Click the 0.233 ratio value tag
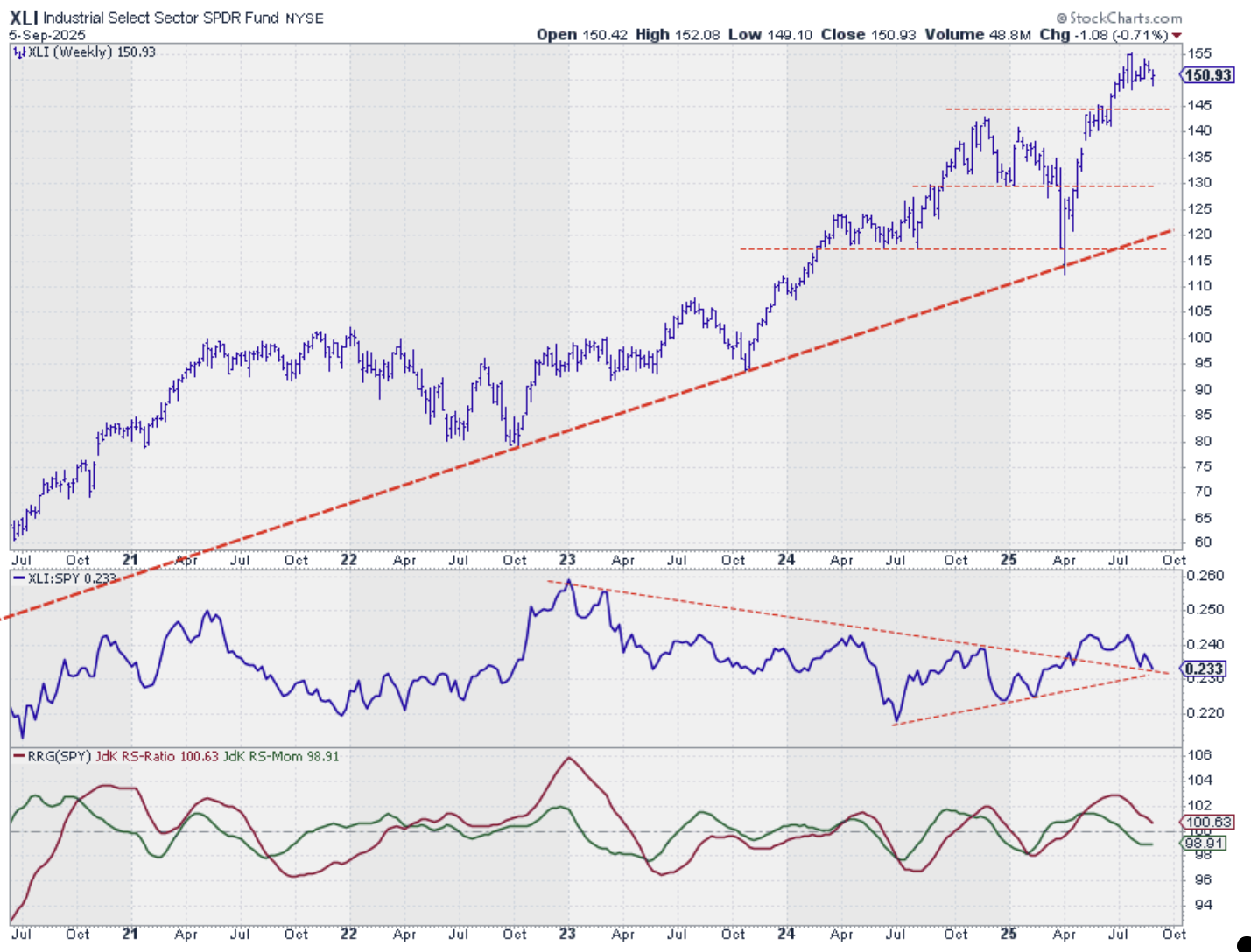 coord(1205,669)
